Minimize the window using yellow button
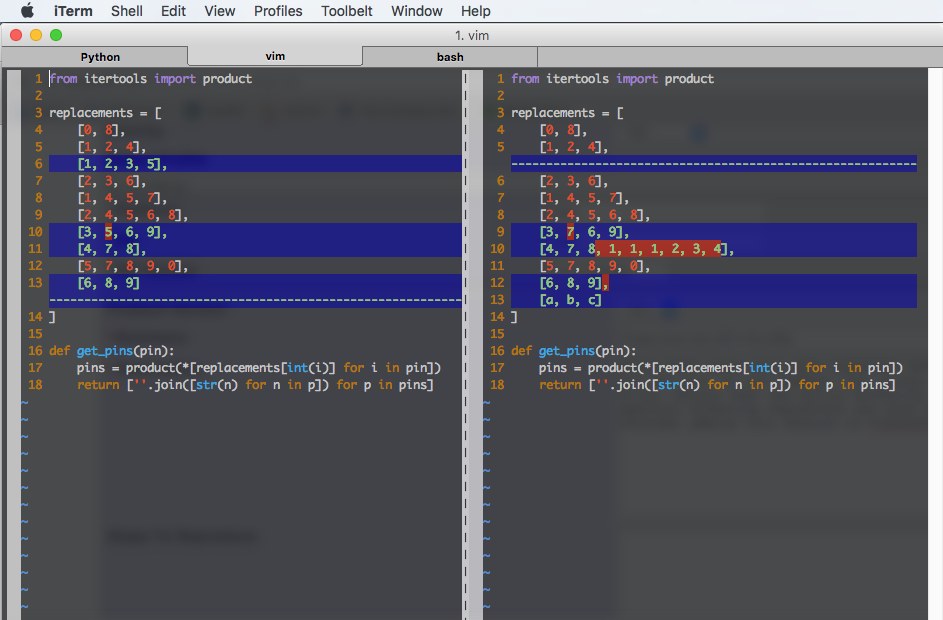This screenshot has width=943, height=620. click(36, 35)
